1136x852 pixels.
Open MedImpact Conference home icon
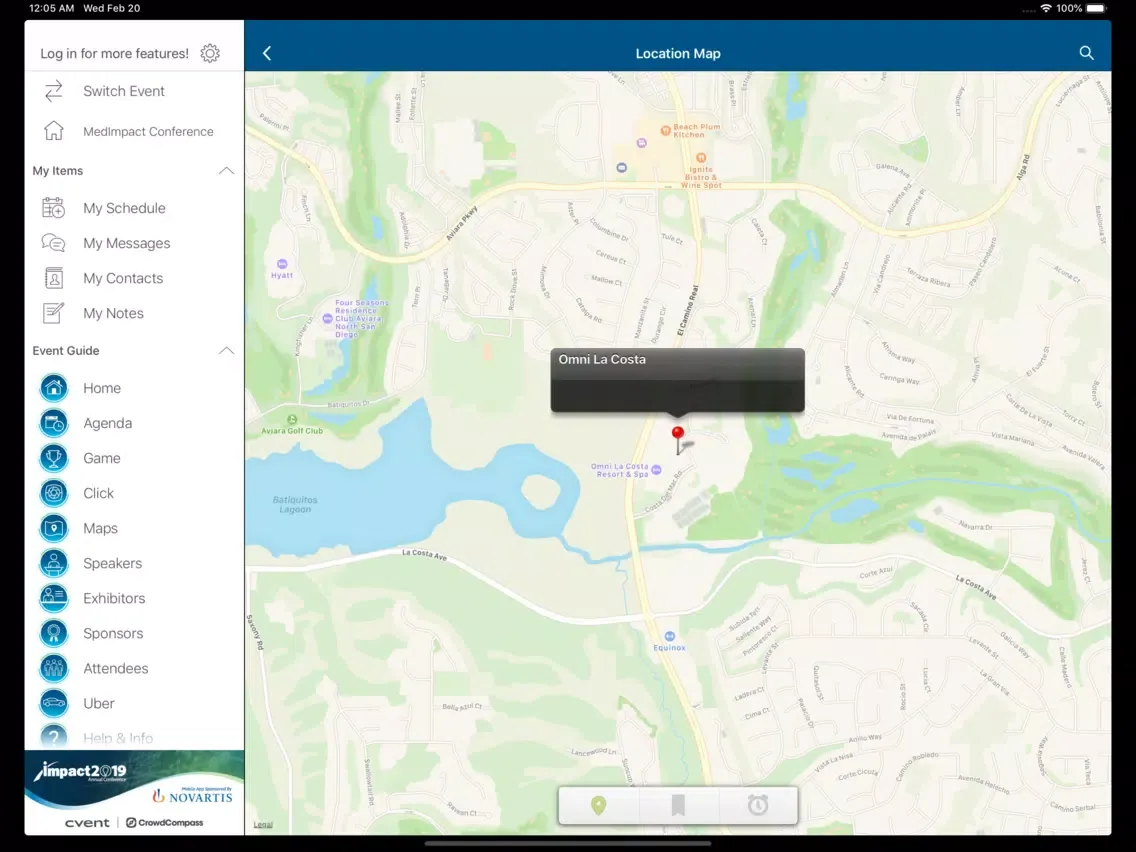coord(54,131)
